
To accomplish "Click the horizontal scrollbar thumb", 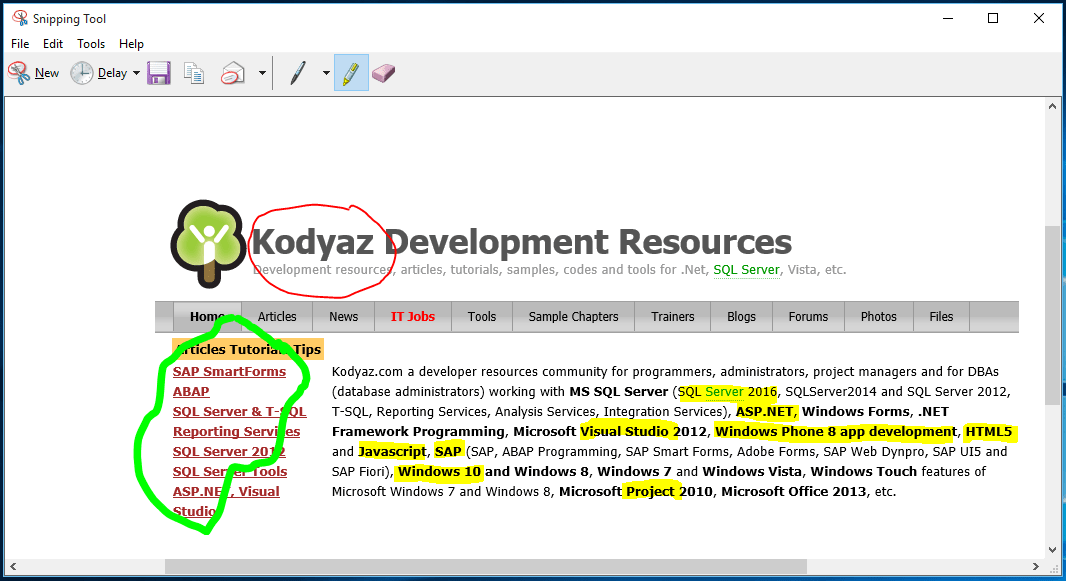I will [486, 566].
